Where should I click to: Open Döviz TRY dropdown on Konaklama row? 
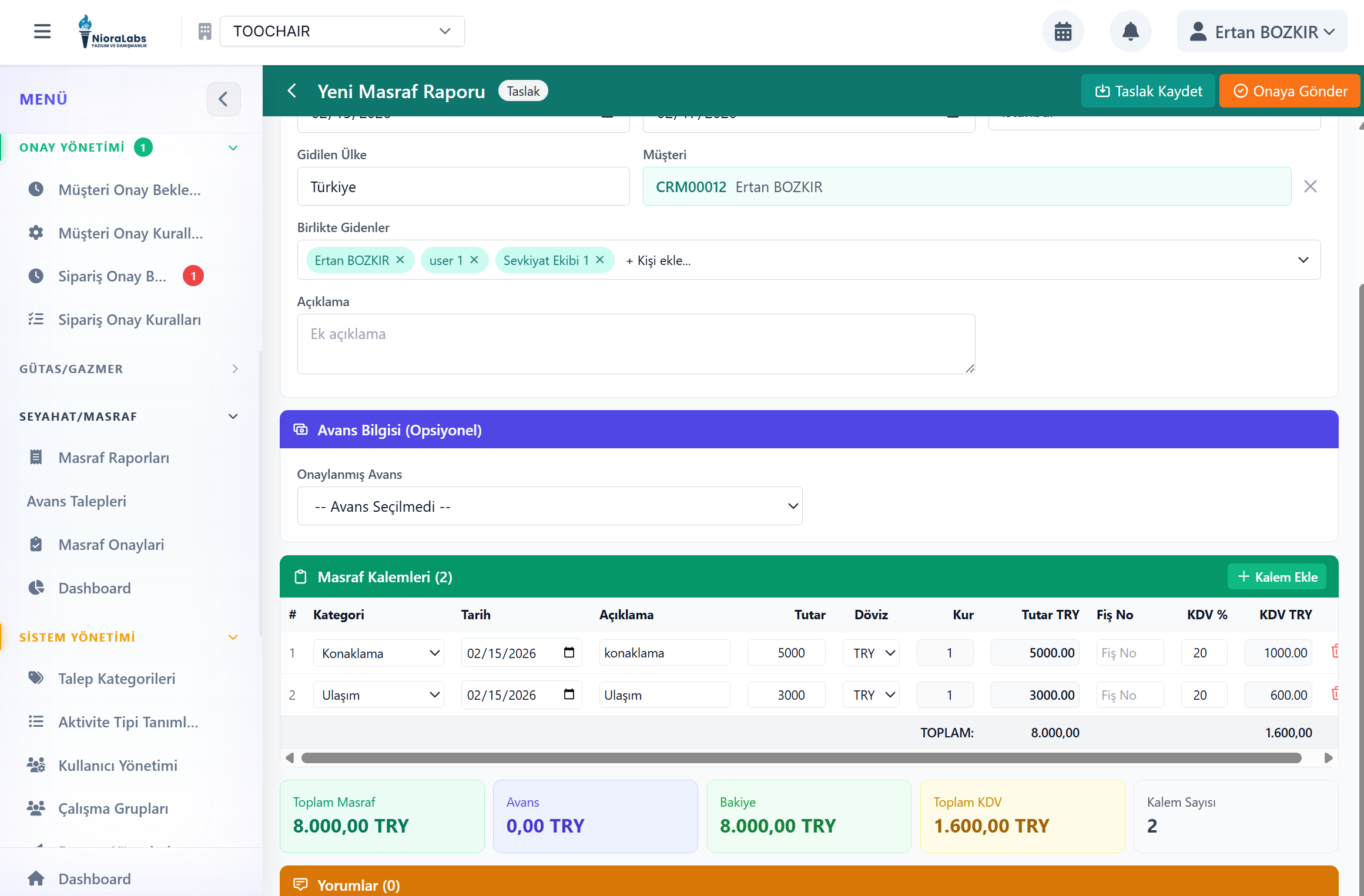(x=871, y=653)
